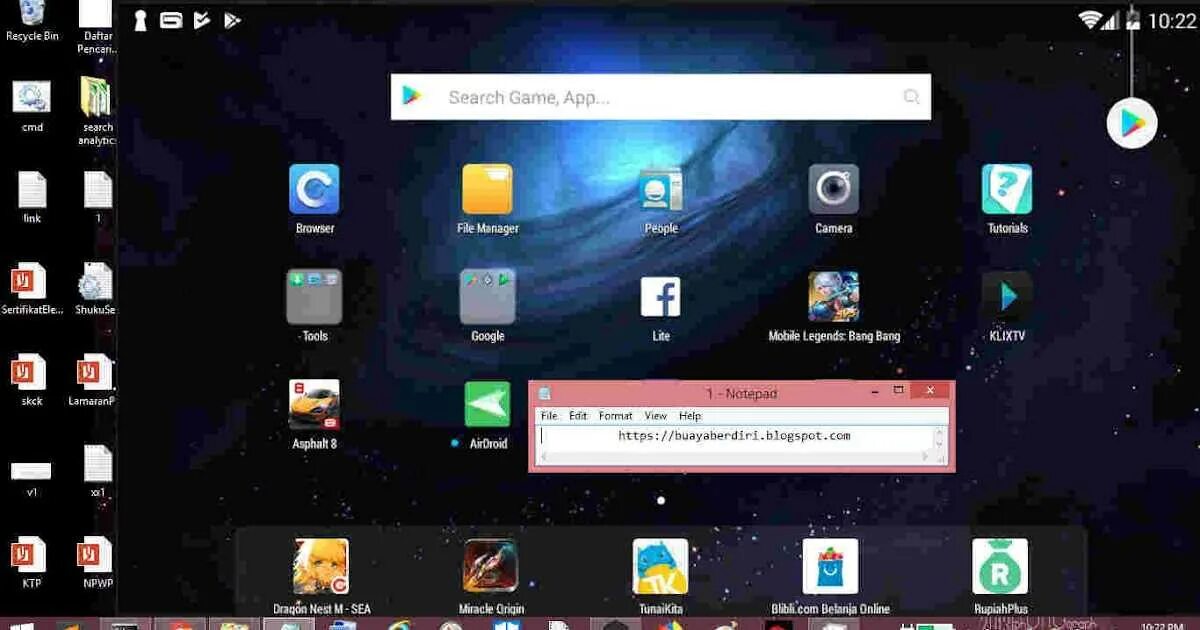Open the KLIXTV app
This screenshot has height=630, width=1200.
1007,297
